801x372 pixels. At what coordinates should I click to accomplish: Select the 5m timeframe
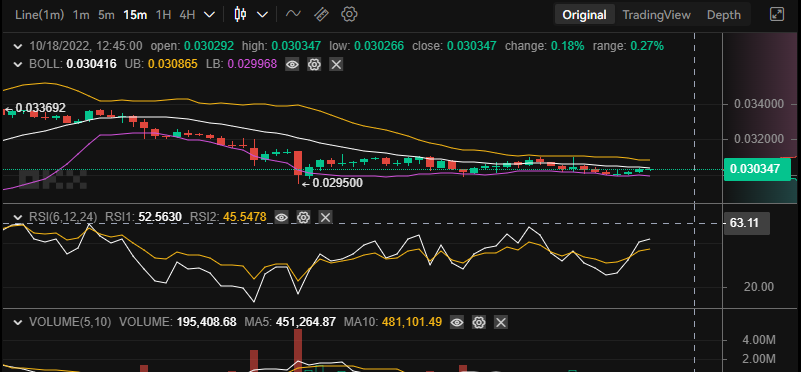pos(106,15)
